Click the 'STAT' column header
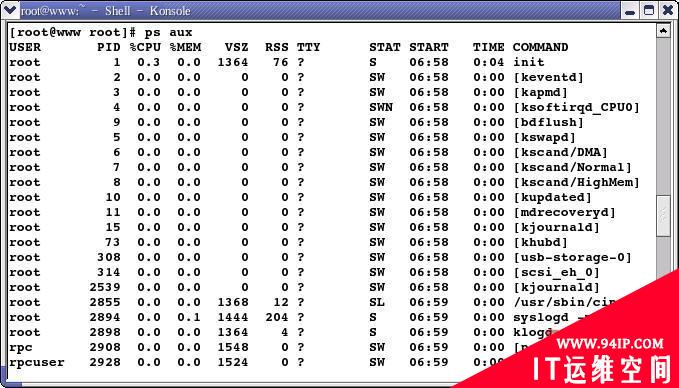The image size is (679, 388). 385,47
